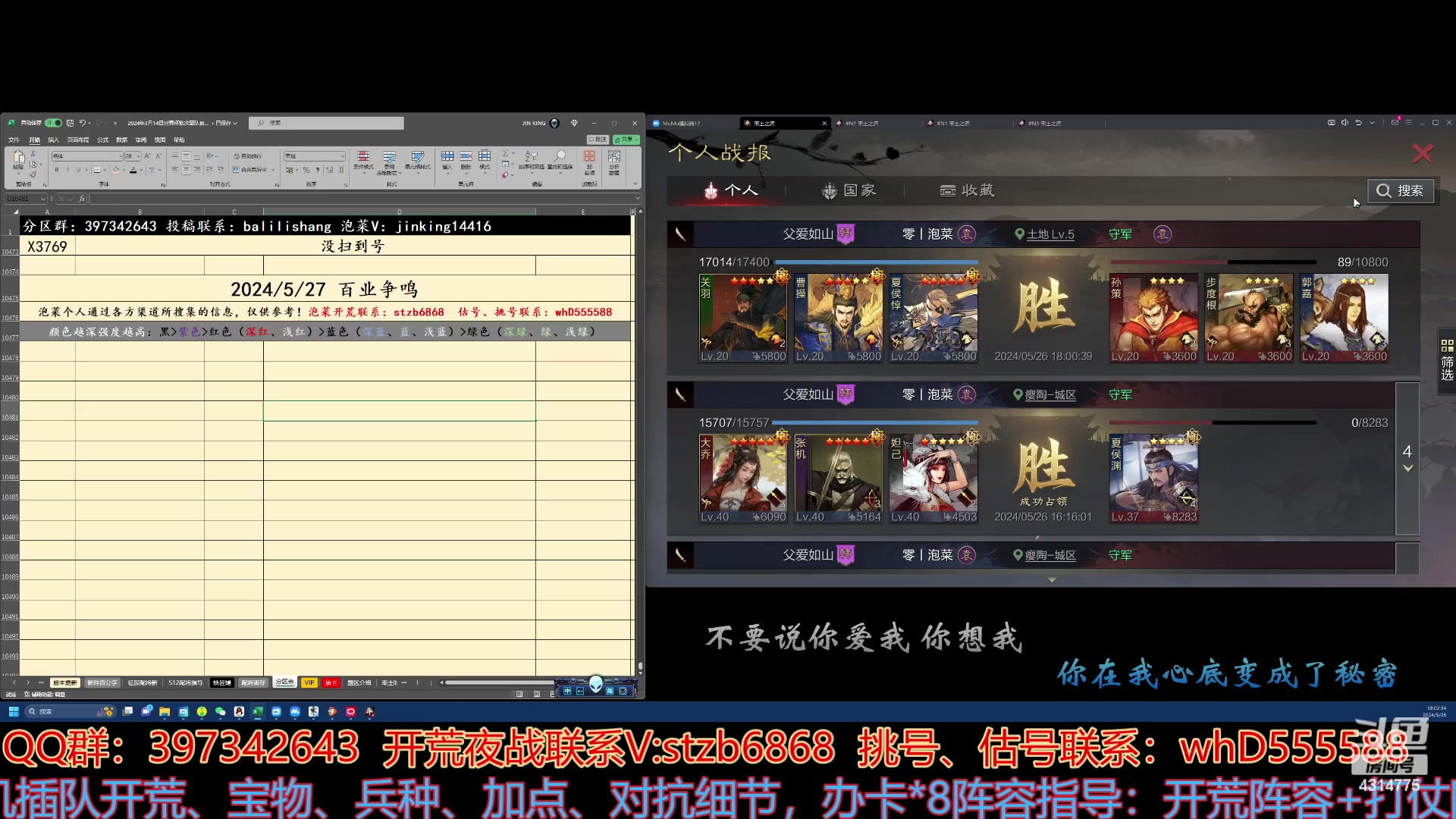Open MuMu toolbar dropdown arrow

pos(1372,122)
